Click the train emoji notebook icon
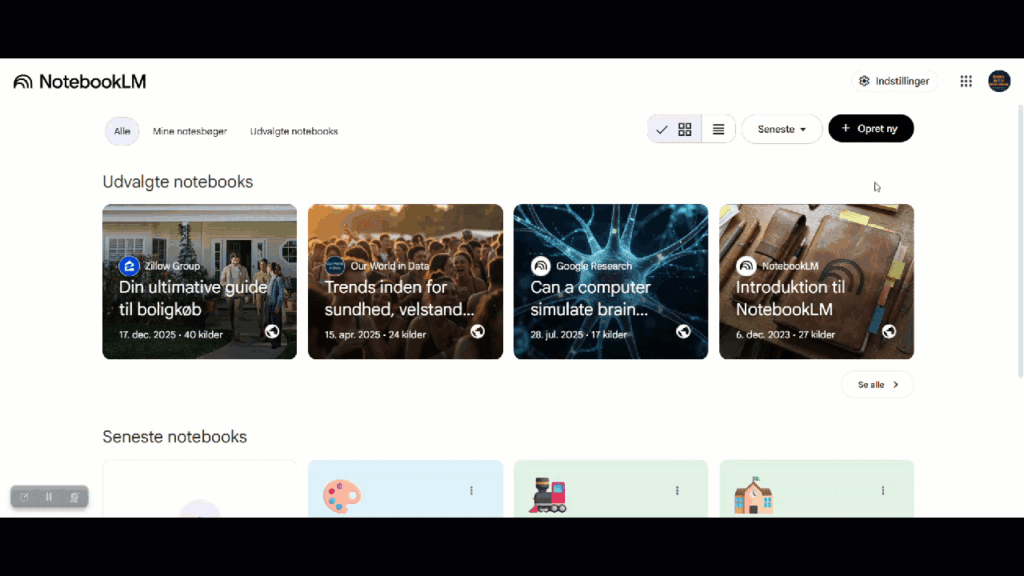 coord(548,495)
